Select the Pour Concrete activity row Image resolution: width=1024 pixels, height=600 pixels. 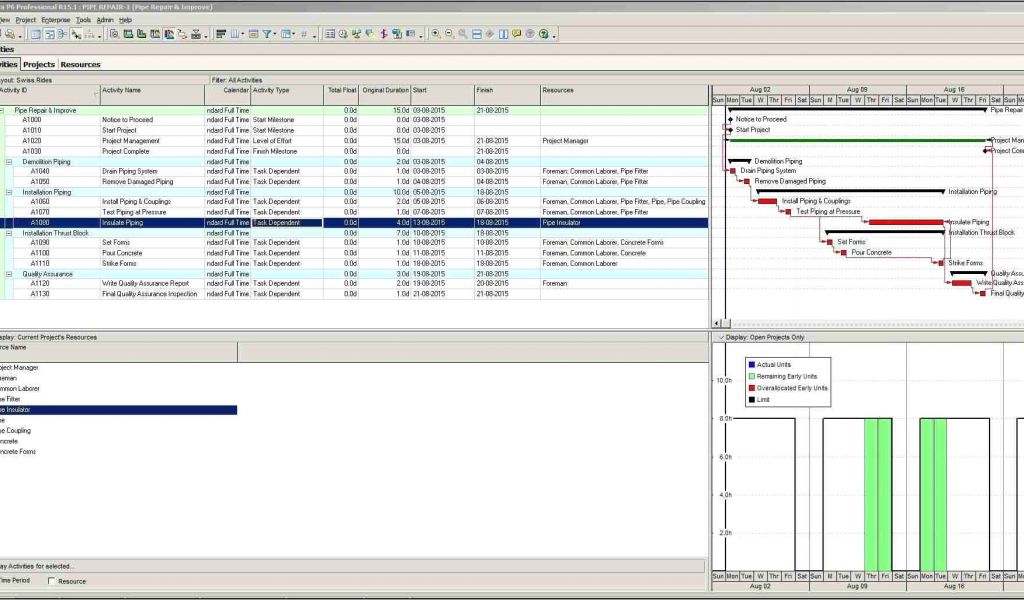click(x=122, y=253)
